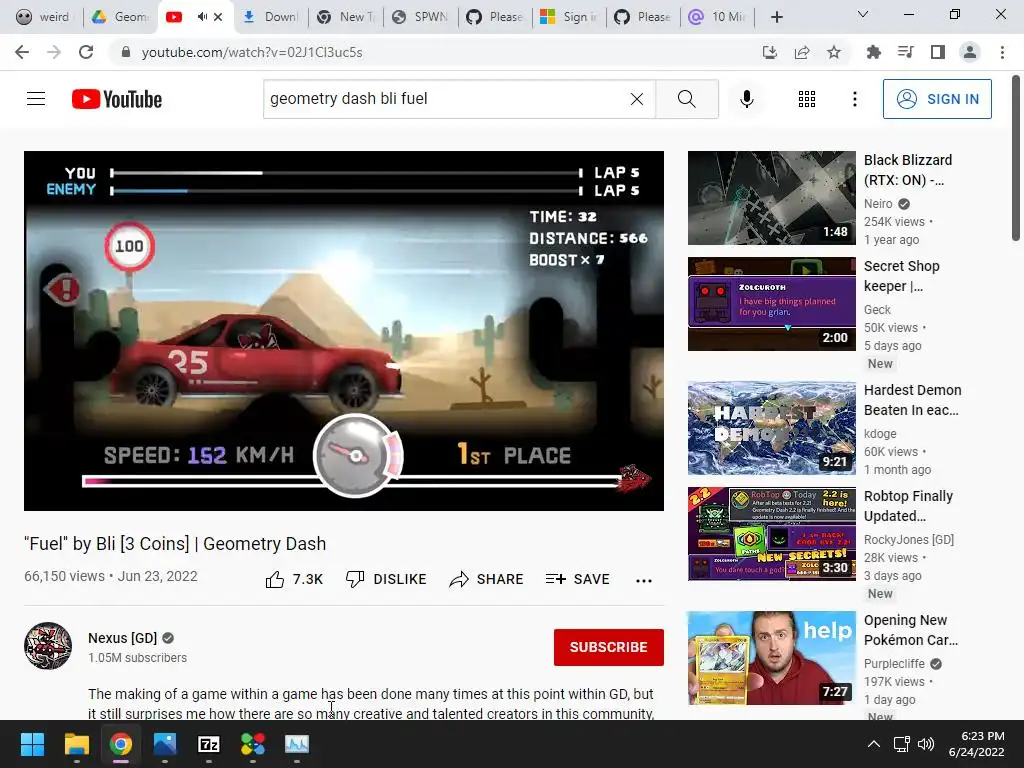This screenshot has width=1024, height=768.
Task: Open the Purplecliffe channel name
Action: pyautogui.click(x=894, y=664)
